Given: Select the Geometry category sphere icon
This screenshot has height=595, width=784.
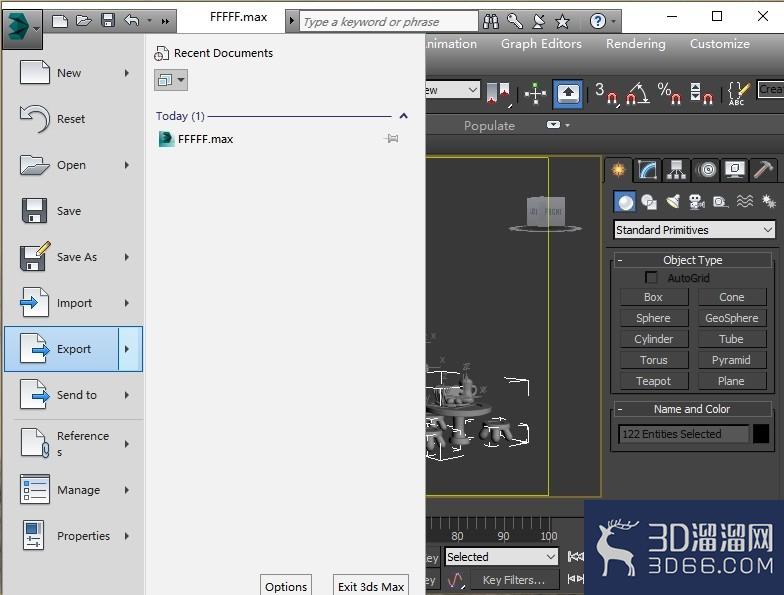Looking at the screenshot, I should 625,202.
